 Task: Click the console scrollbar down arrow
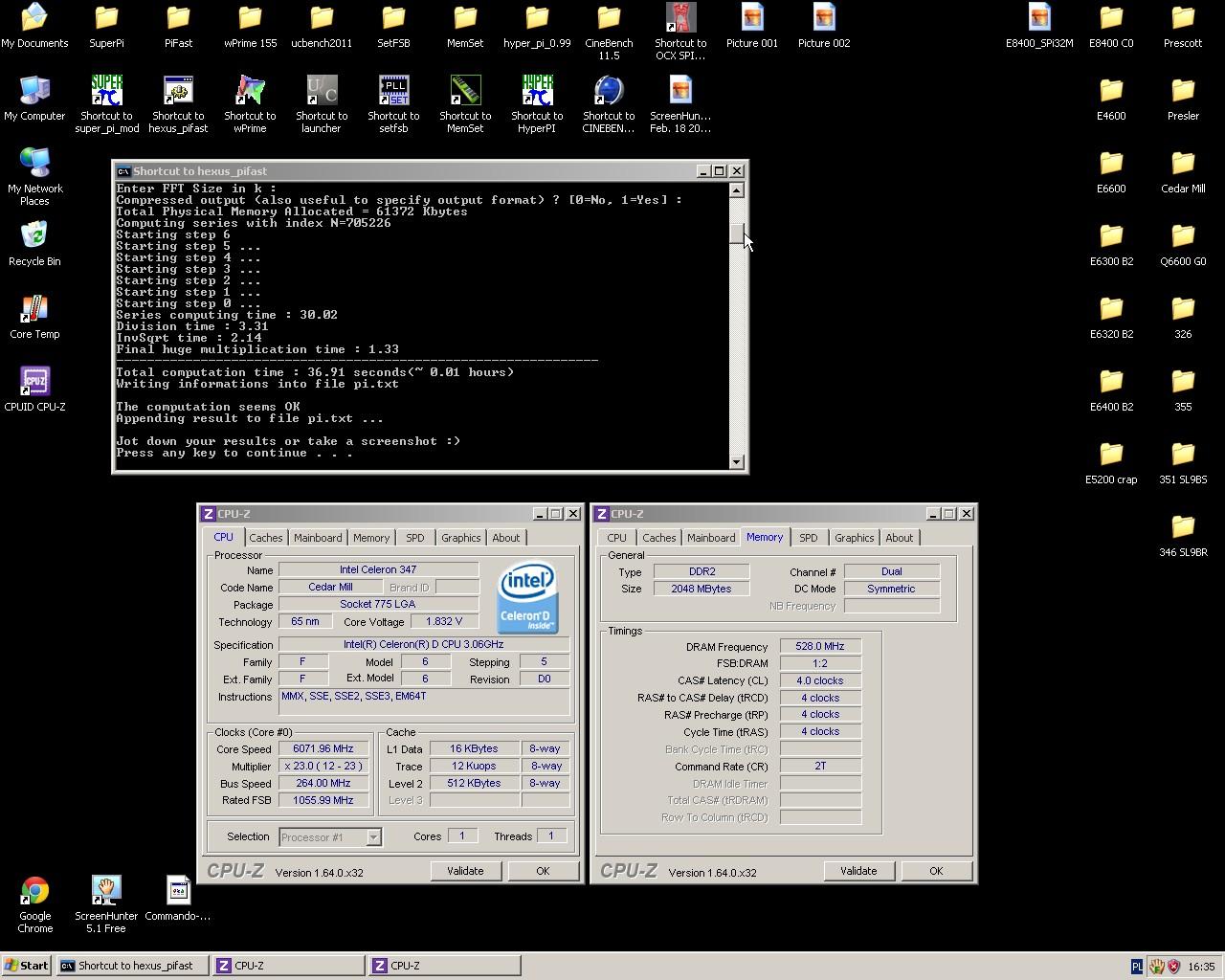(736, 462)
